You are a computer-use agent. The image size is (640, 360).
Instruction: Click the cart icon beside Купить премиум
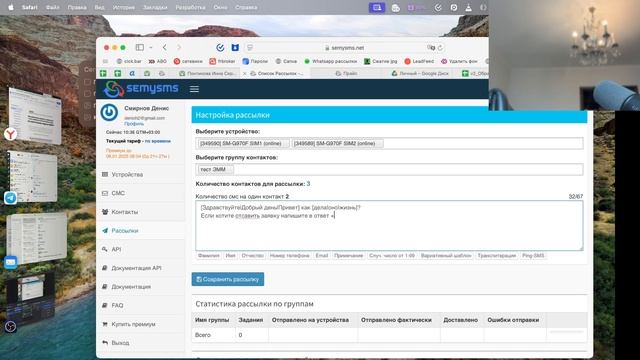coord(105,324)
